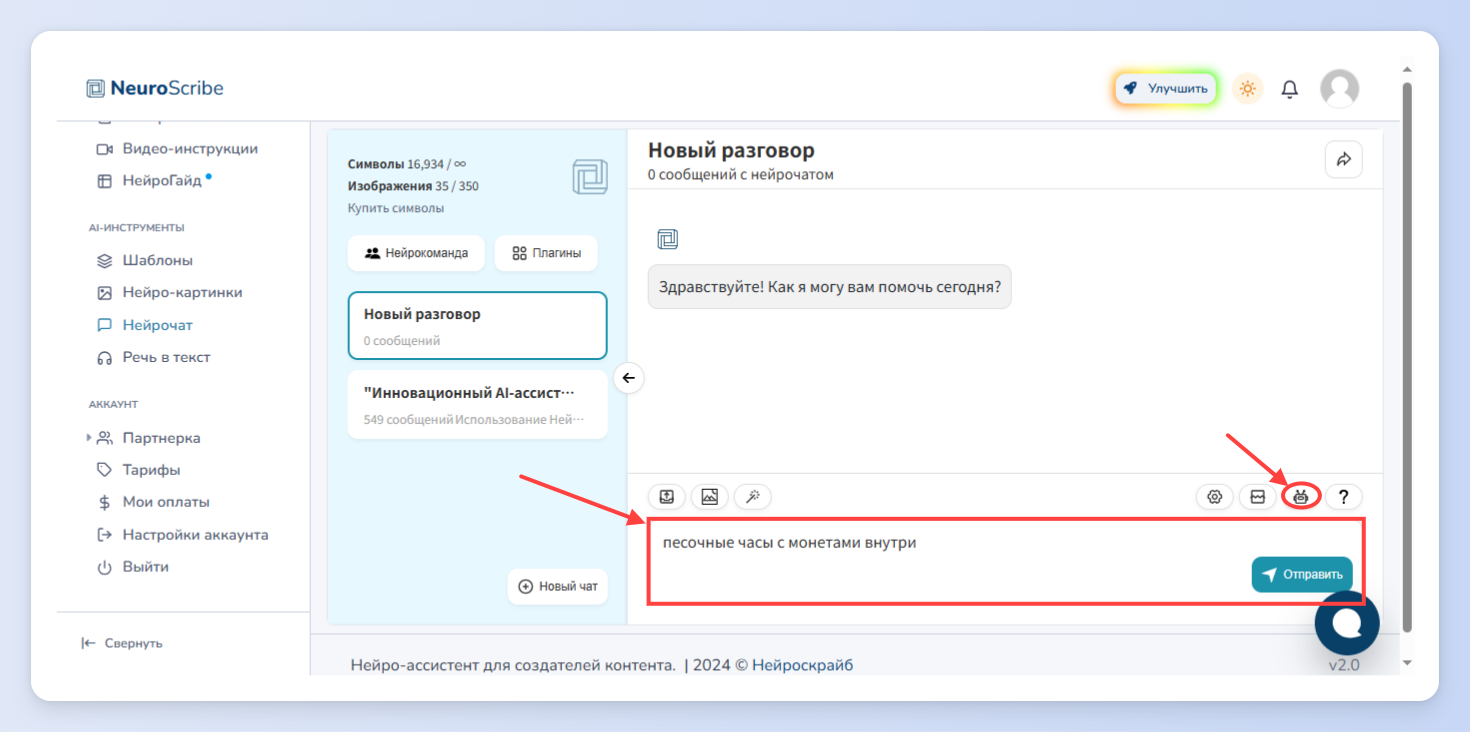
Task: Select Нейрочат in the sidebar
Action: 145,325
